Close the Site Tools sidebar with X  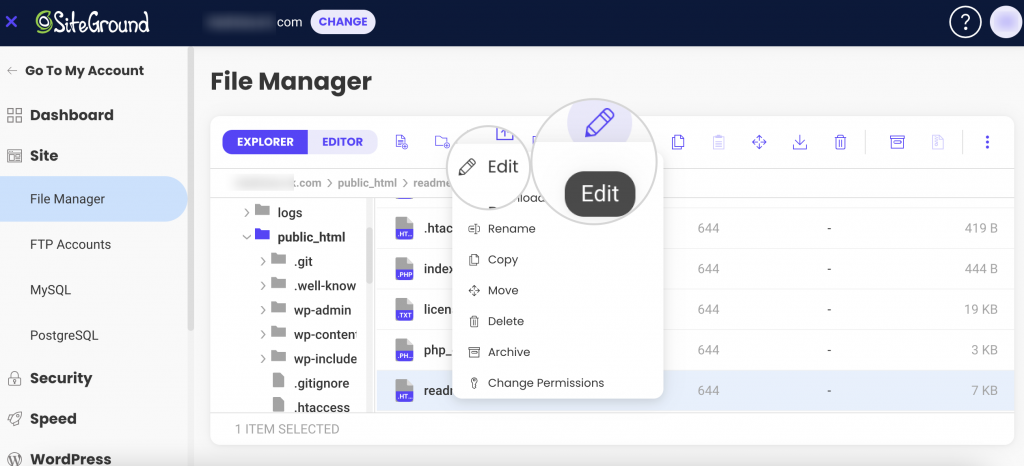[x=11, y=22]
